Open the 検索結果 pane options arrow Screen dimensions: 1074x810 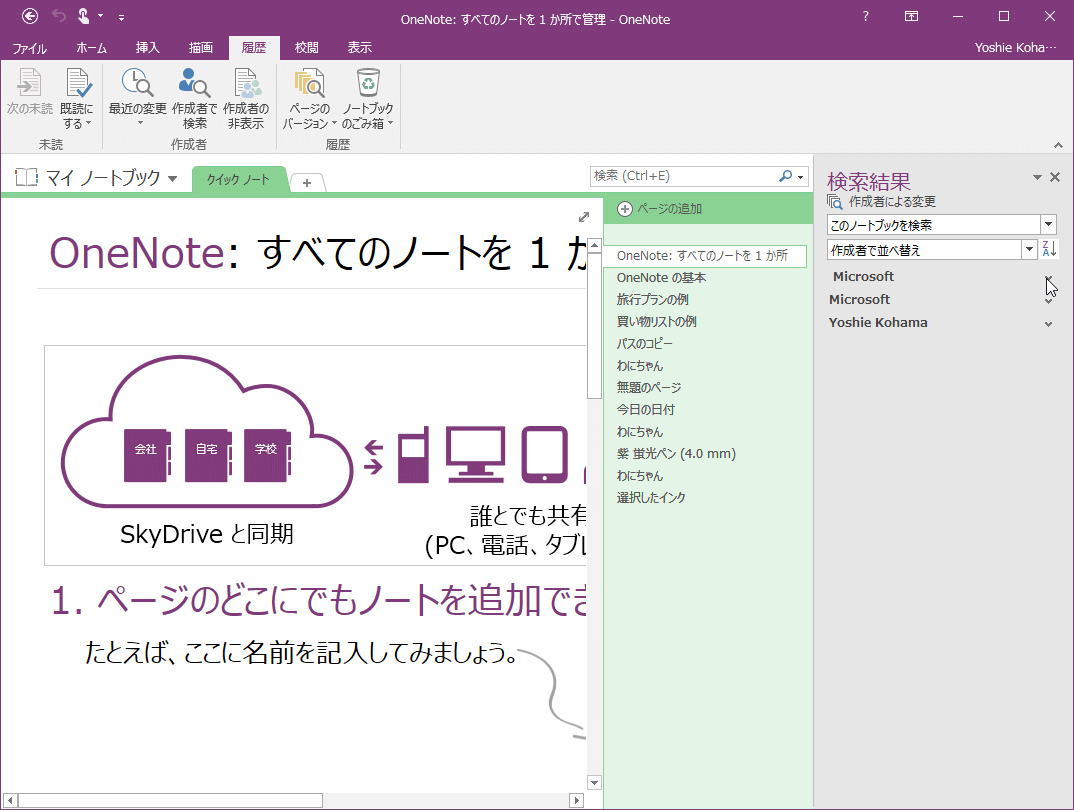click(1037, 177)
